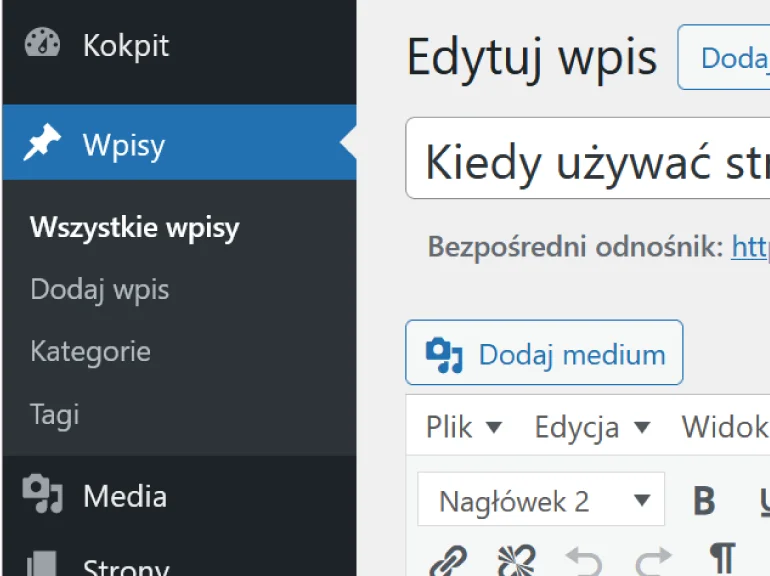Open the Widok menu
Image resolution: width=770 pixels, height=576 pixels.
(725, 426)
